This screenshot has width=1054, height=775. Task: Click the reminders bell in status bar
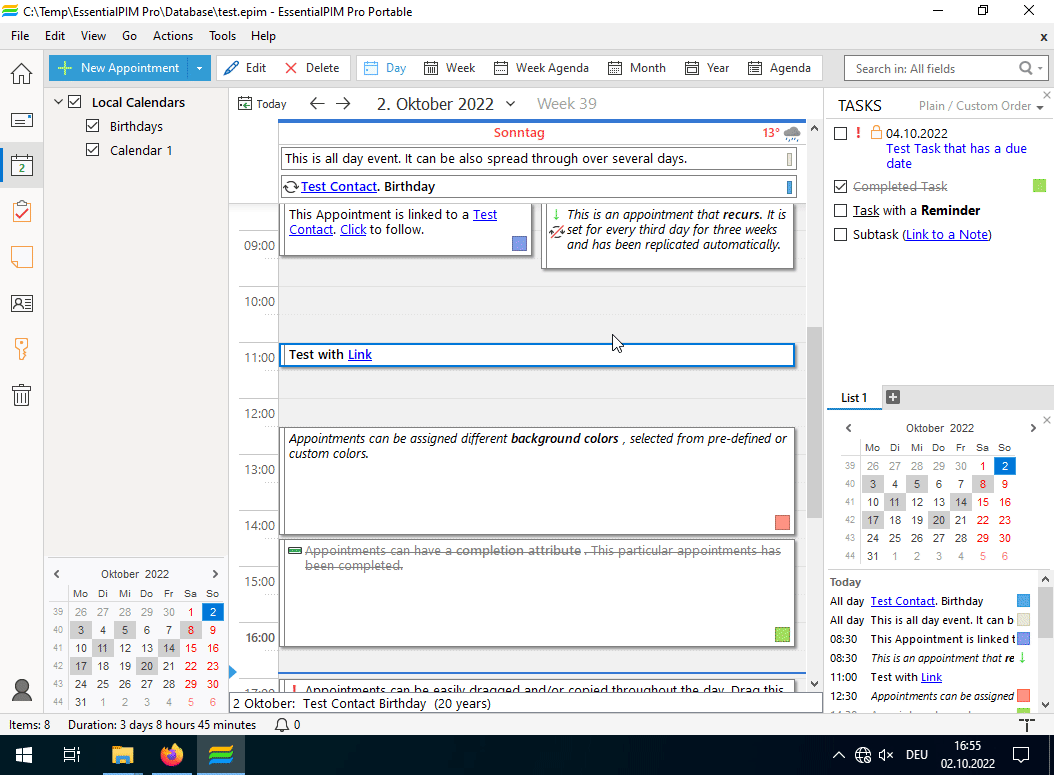click(282, 725)
